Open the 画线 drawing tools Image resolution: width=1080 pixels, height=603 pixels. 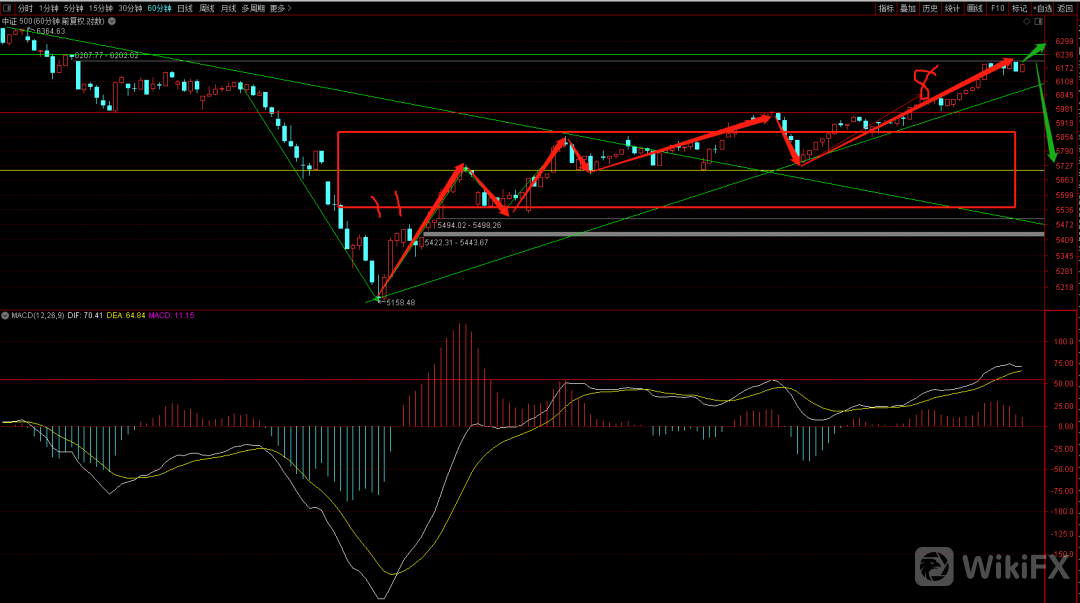click(x=975, y=8)
